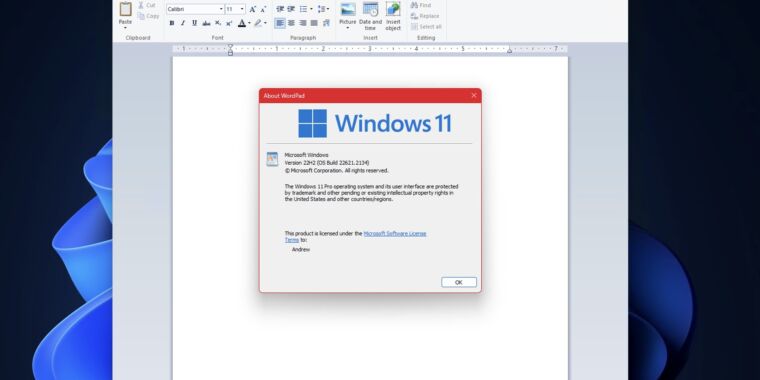This screenshot has width=760, height=380.
Task: Click the Microsoft Windows text line
Action: point(306,155)
